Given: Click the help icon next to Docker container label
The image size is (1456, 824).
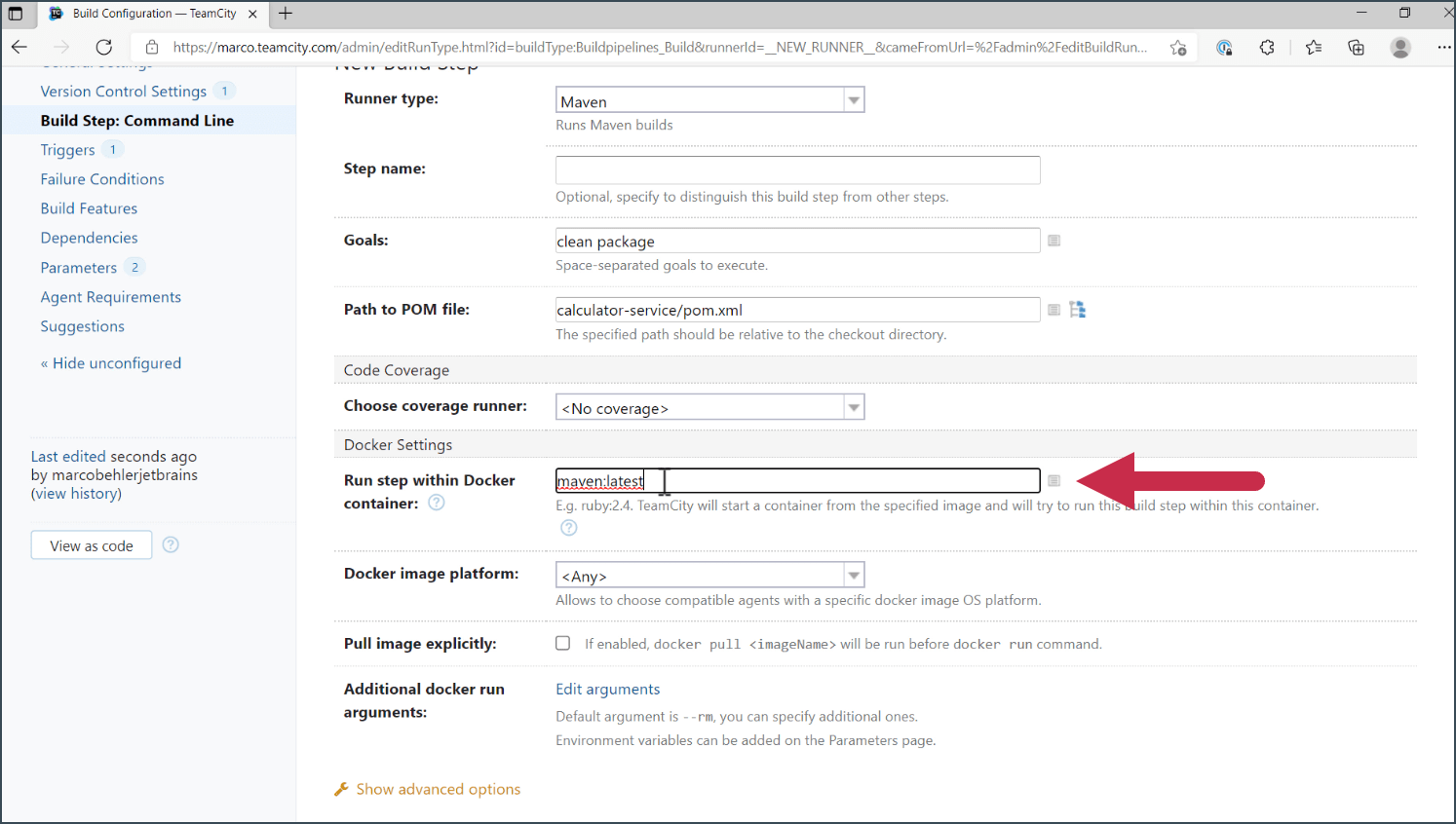Looking at the screenshot, I should [x=437, y=503].
